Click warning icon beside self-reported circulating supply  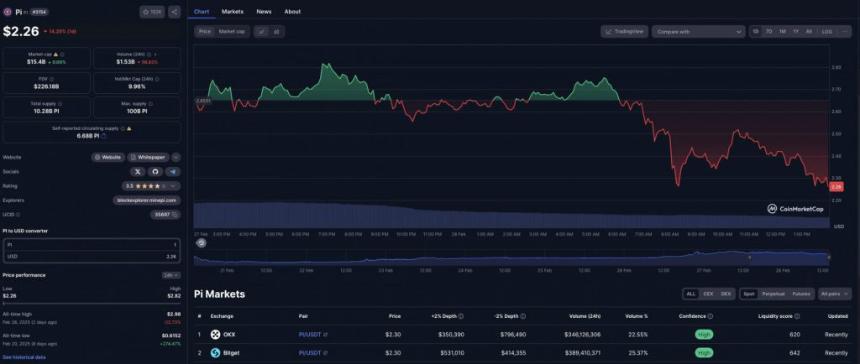129,128
